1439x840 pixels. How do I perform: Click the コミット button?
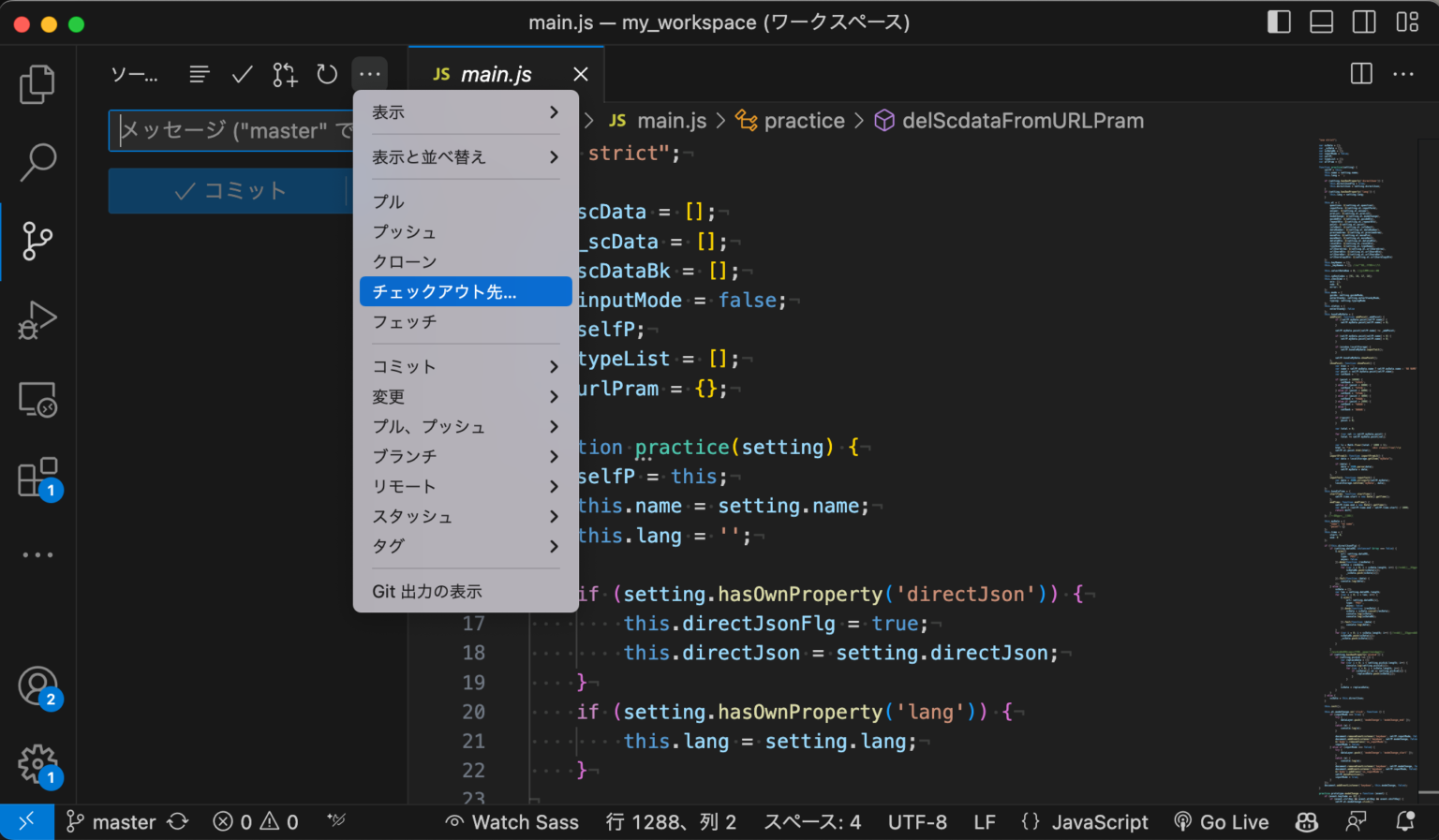(230, 190)
